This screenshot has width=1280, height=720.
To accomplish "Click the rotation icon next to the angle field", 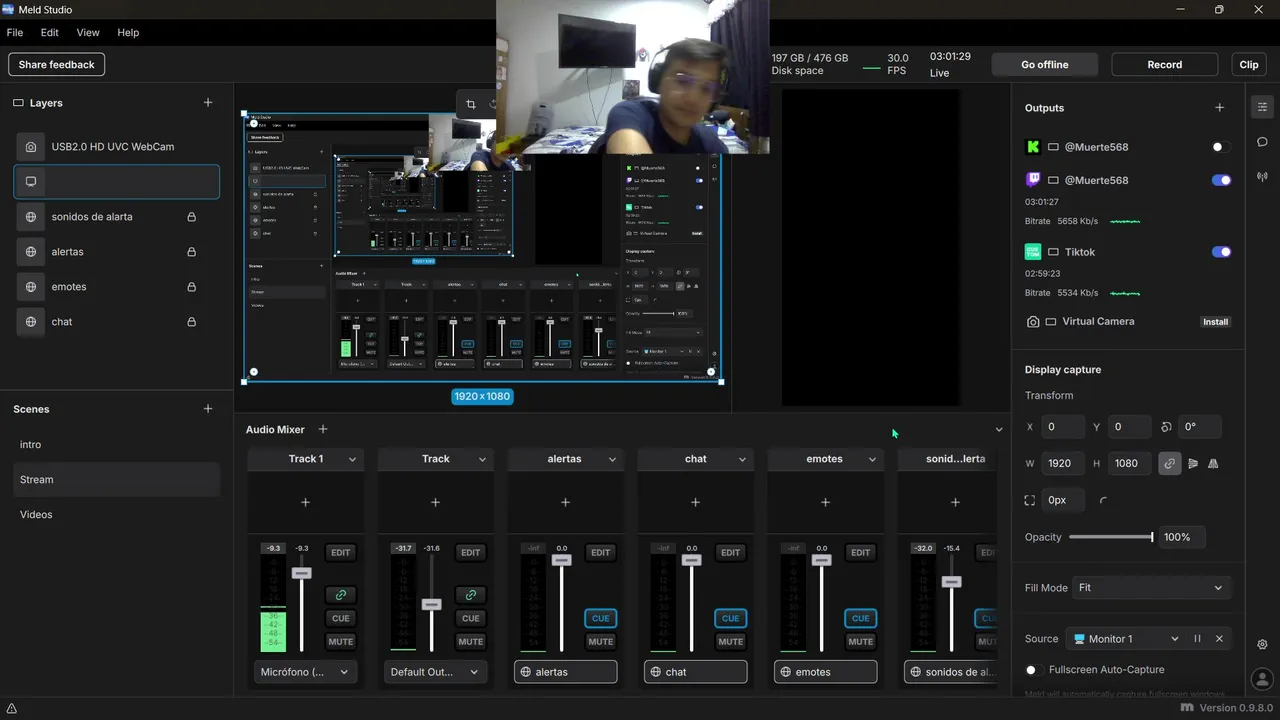I will pos(1166,427).
